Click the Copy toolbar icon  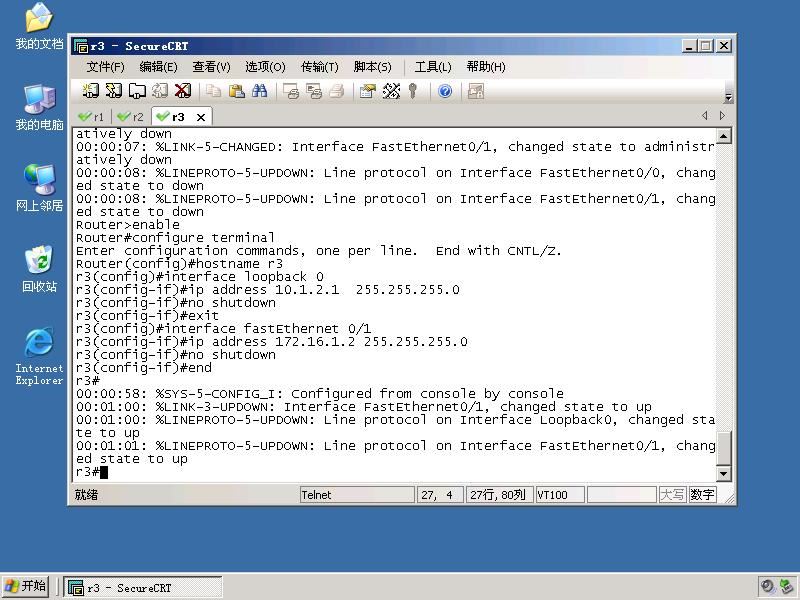pos(213,91)
